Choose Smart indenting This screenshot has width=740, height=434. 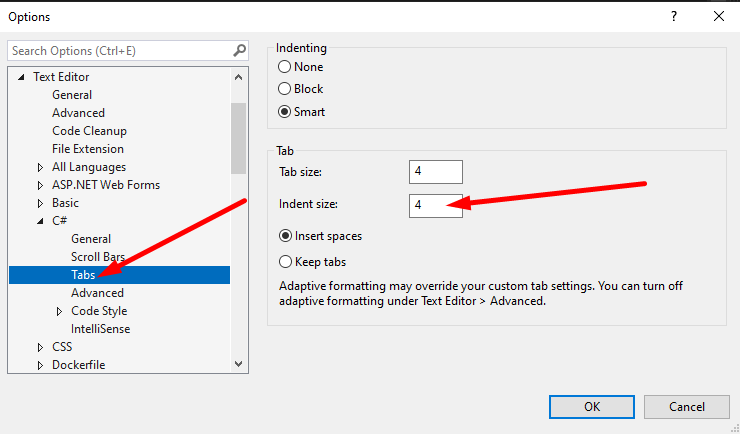pos(285,112)
